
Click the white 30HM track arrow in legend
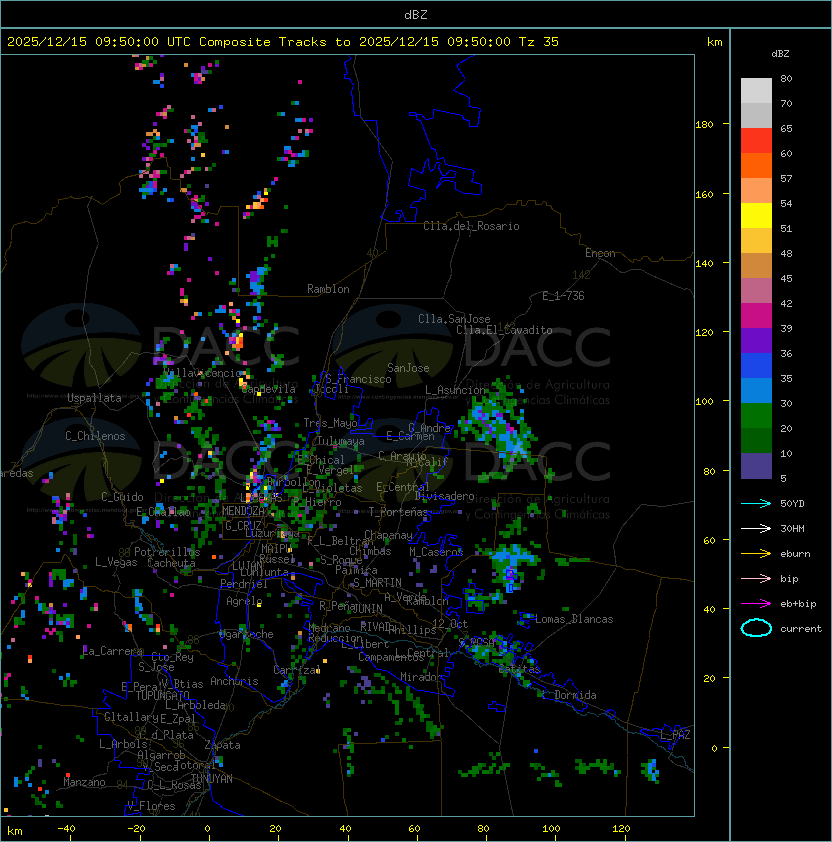click(756, 528)
